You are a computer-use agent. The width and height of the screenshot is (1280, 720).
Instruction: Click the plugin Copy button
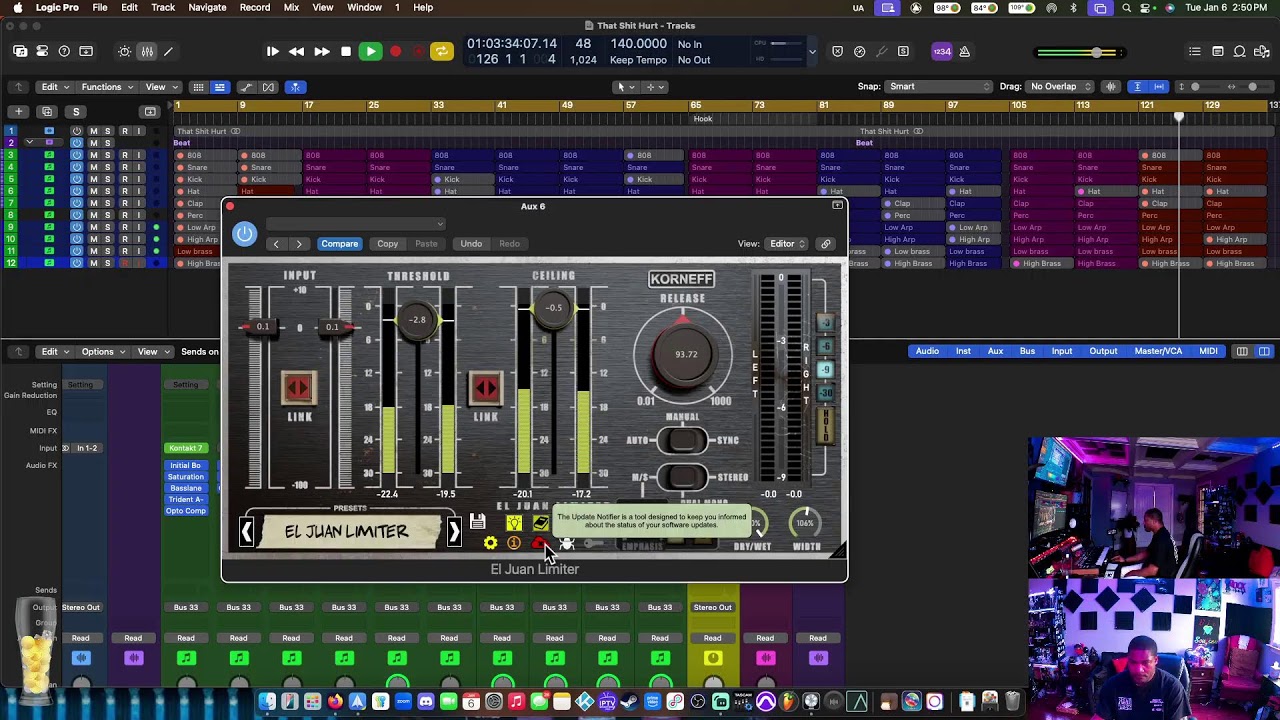387,244
